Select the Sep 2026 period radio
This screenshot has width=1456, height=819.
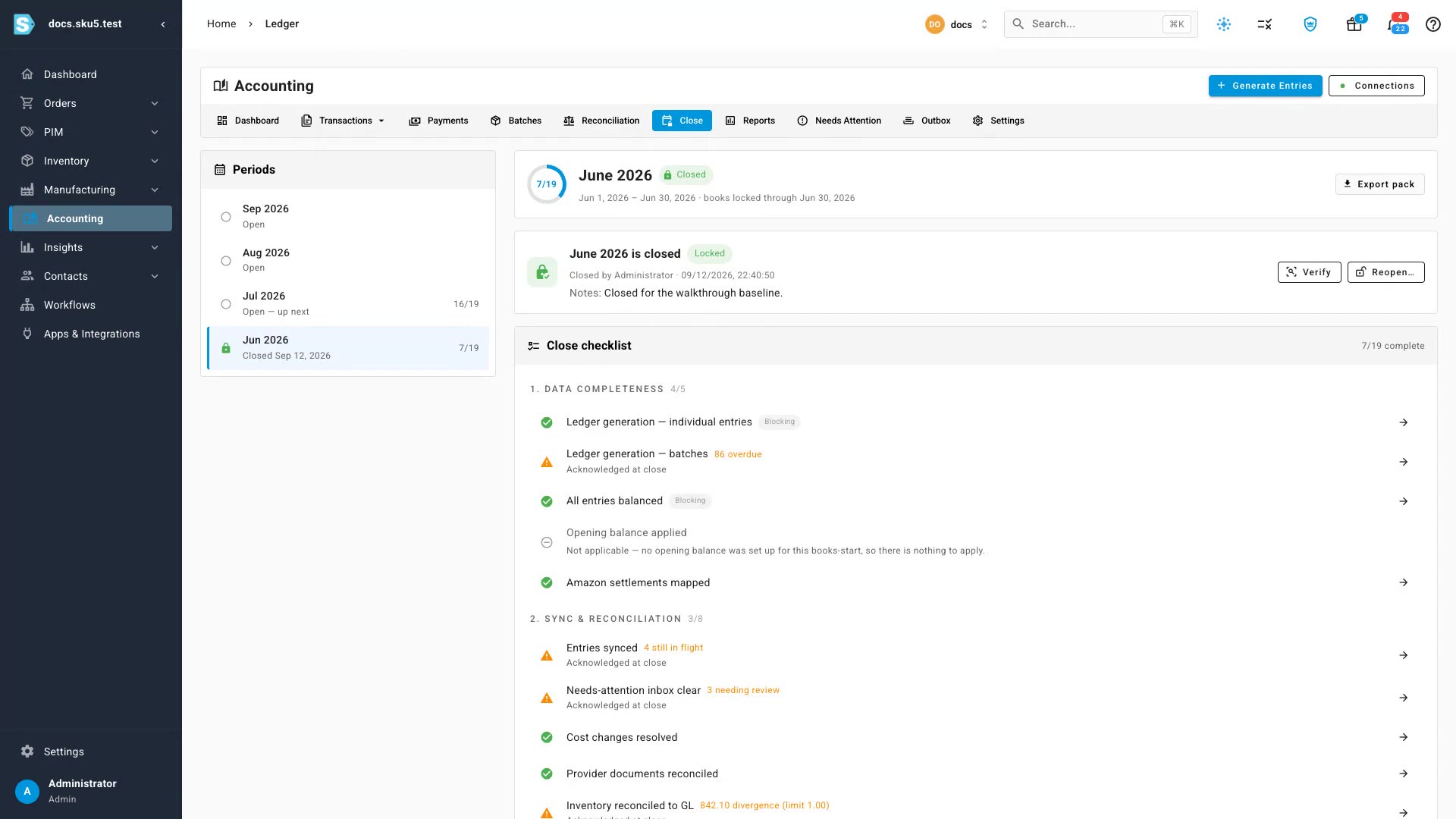click(x=226, y=217)
